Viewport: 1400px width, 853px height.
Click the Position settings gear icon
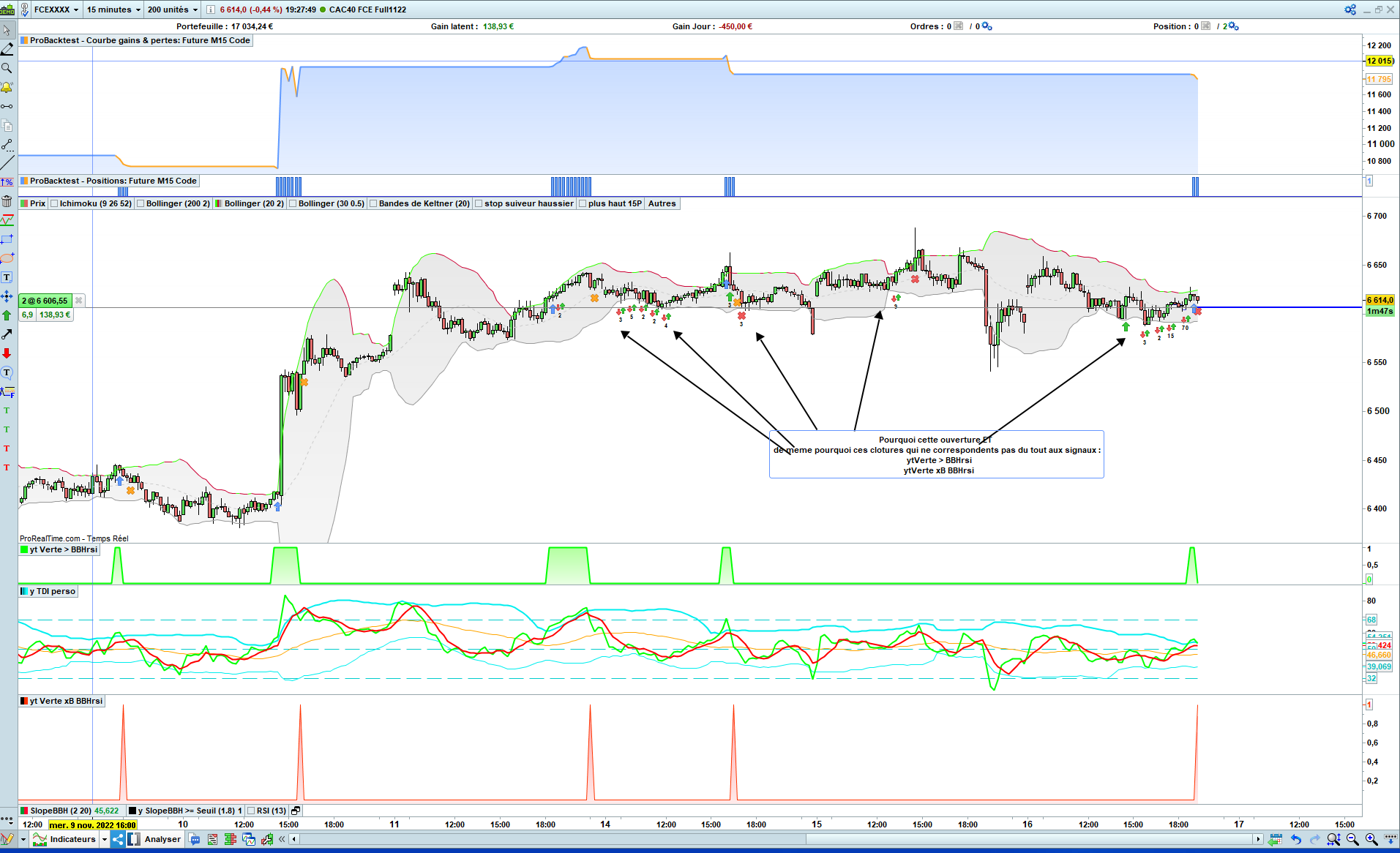1234,26
